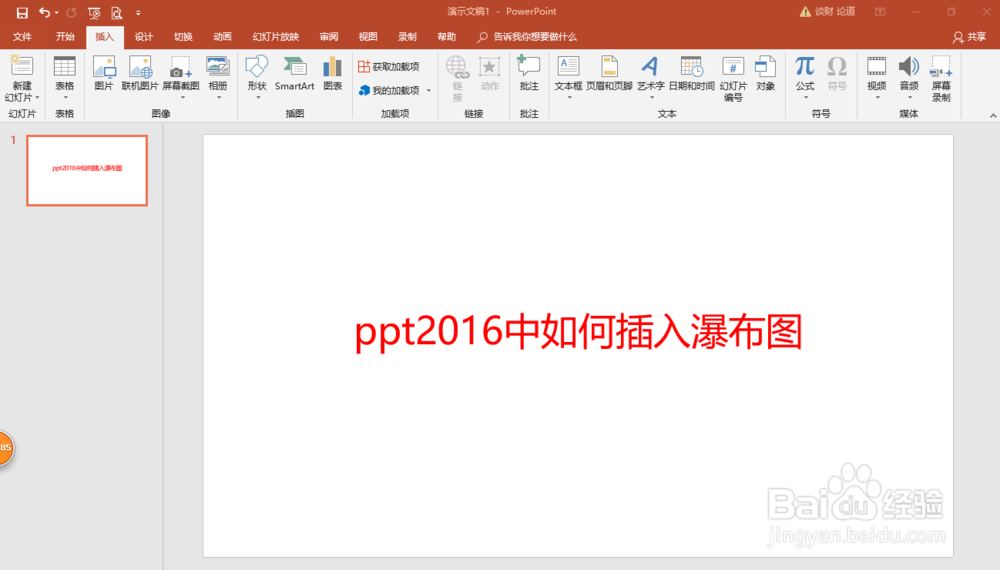Click 获取加载项 to get add-ins
The height and width of the screenshot is (570, 1000).
click(x=389, y=66)
